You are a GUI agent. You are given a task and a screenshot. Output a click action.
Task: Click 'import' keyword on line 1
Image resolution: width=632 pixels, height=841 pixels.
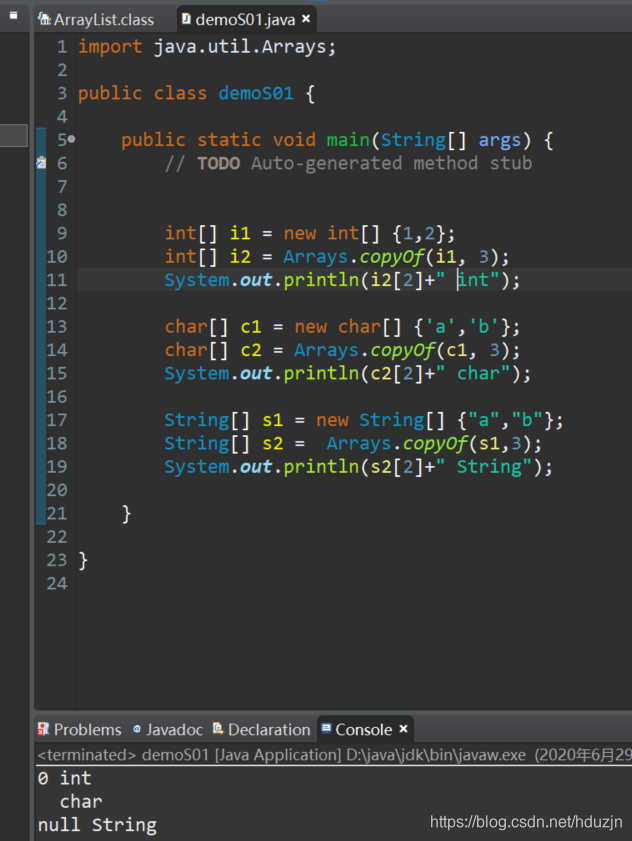pyautogui.click(x=110, y=47)
